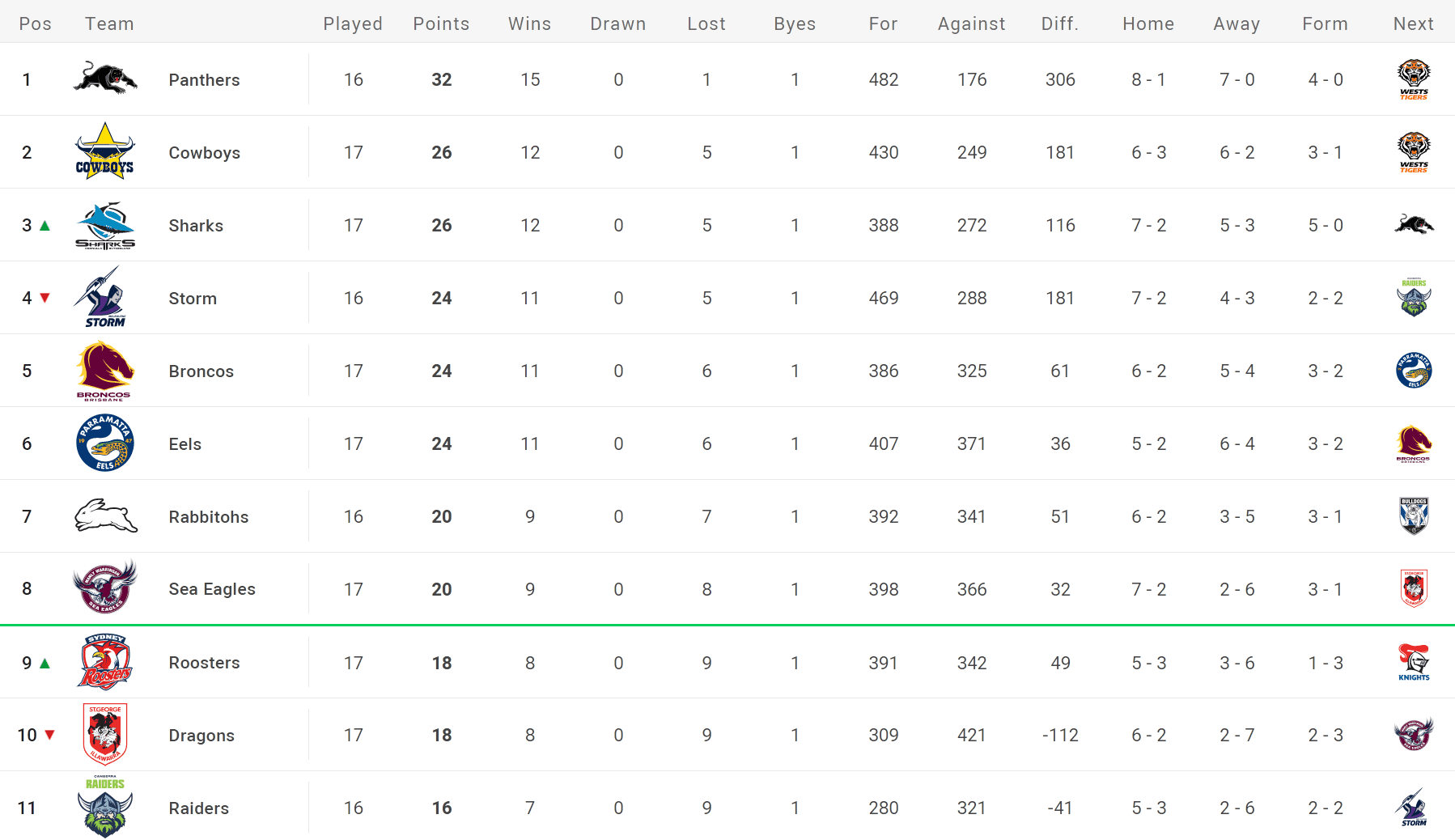Click the Panthers team logo

[105, 78]
